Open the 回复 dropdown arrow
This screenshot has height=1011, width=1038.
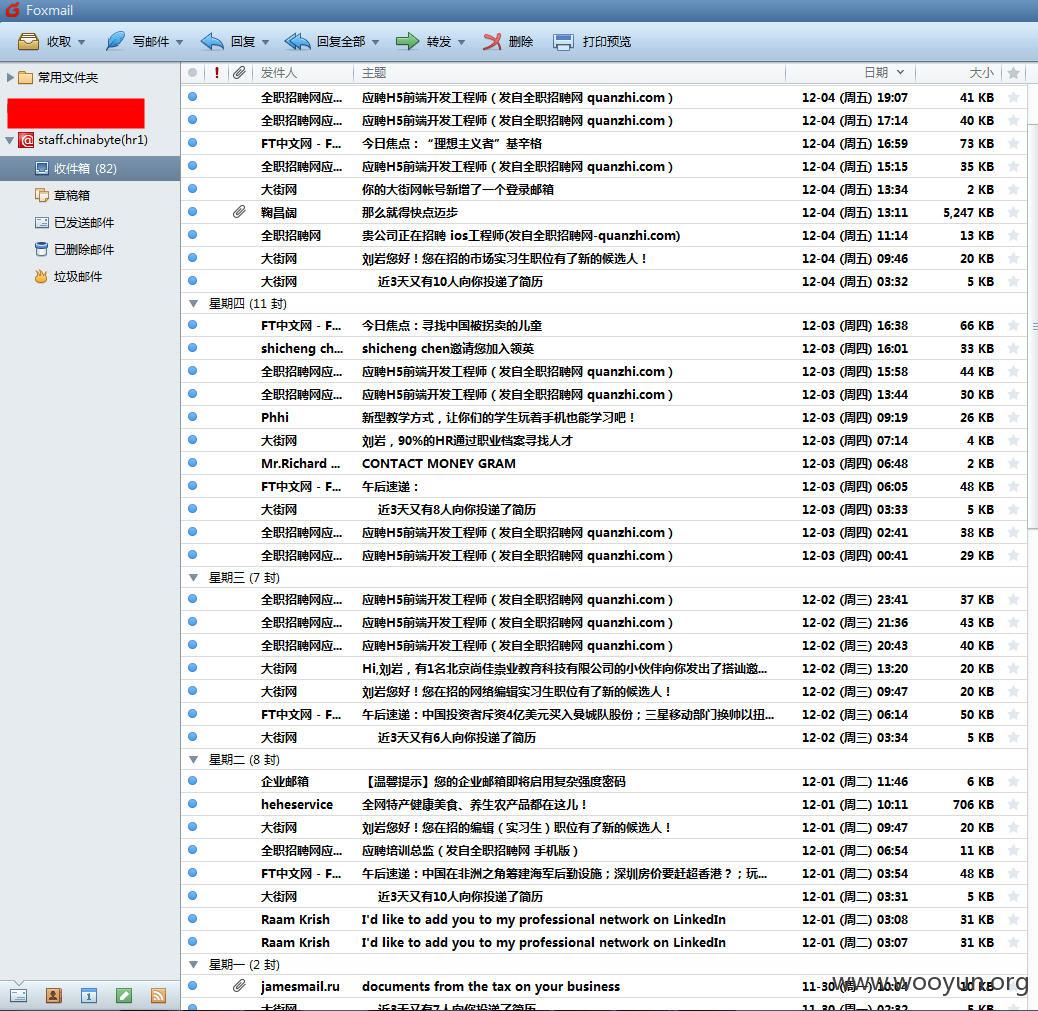[x=265, y=42]
